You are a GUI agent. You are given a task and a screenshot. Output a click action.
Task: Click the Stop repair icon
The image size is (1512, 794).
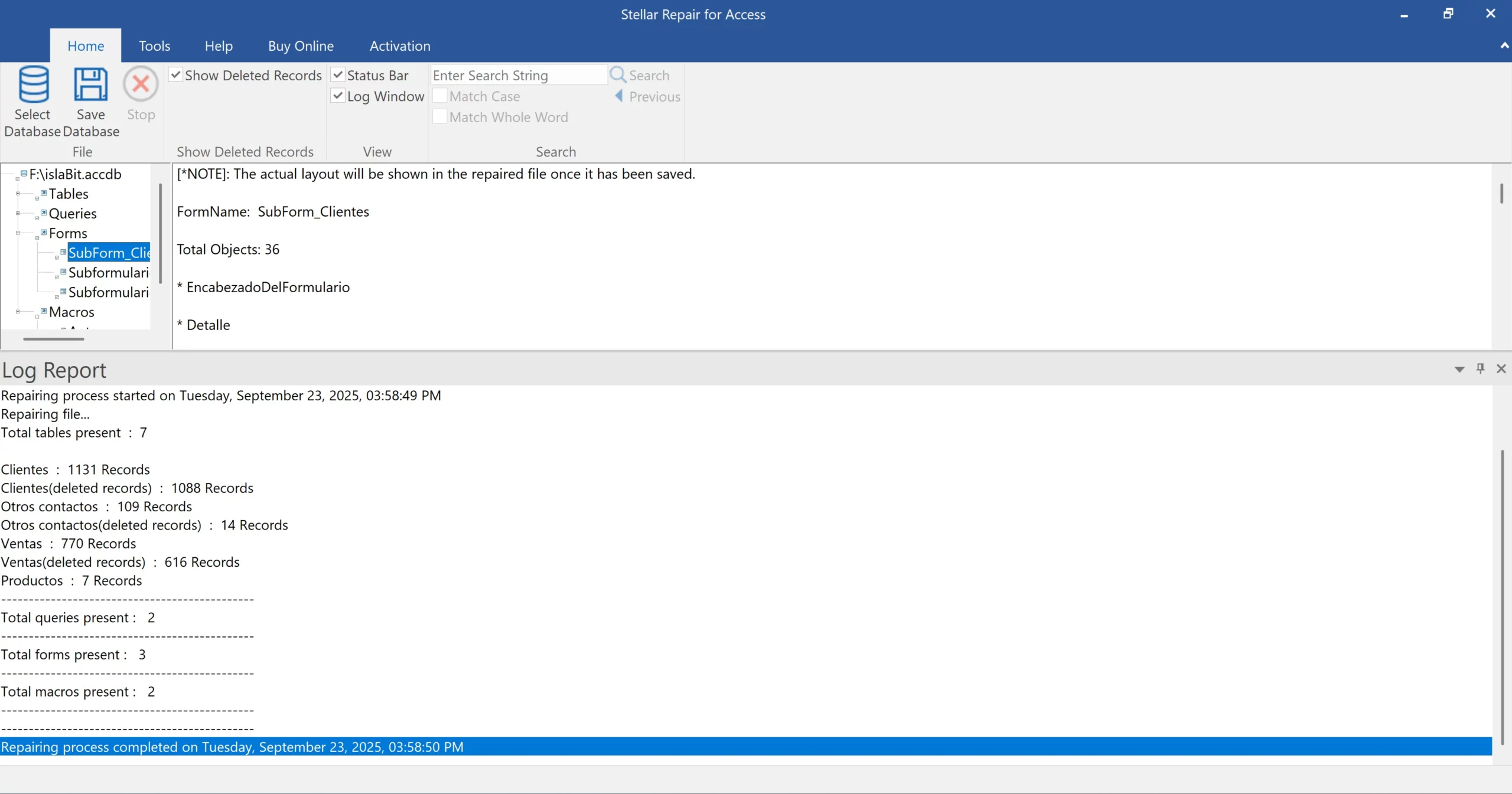(141, 84)
